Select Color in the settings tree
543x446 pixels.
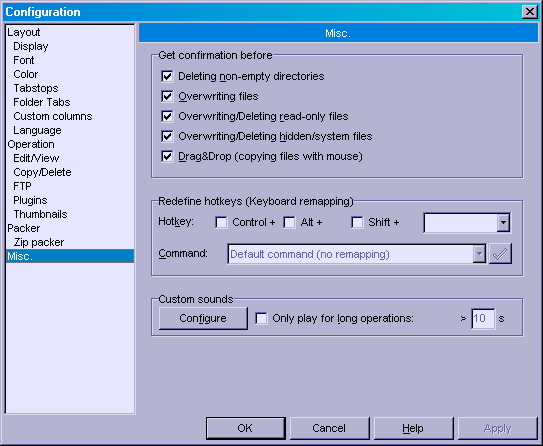[x=26, y=74]
